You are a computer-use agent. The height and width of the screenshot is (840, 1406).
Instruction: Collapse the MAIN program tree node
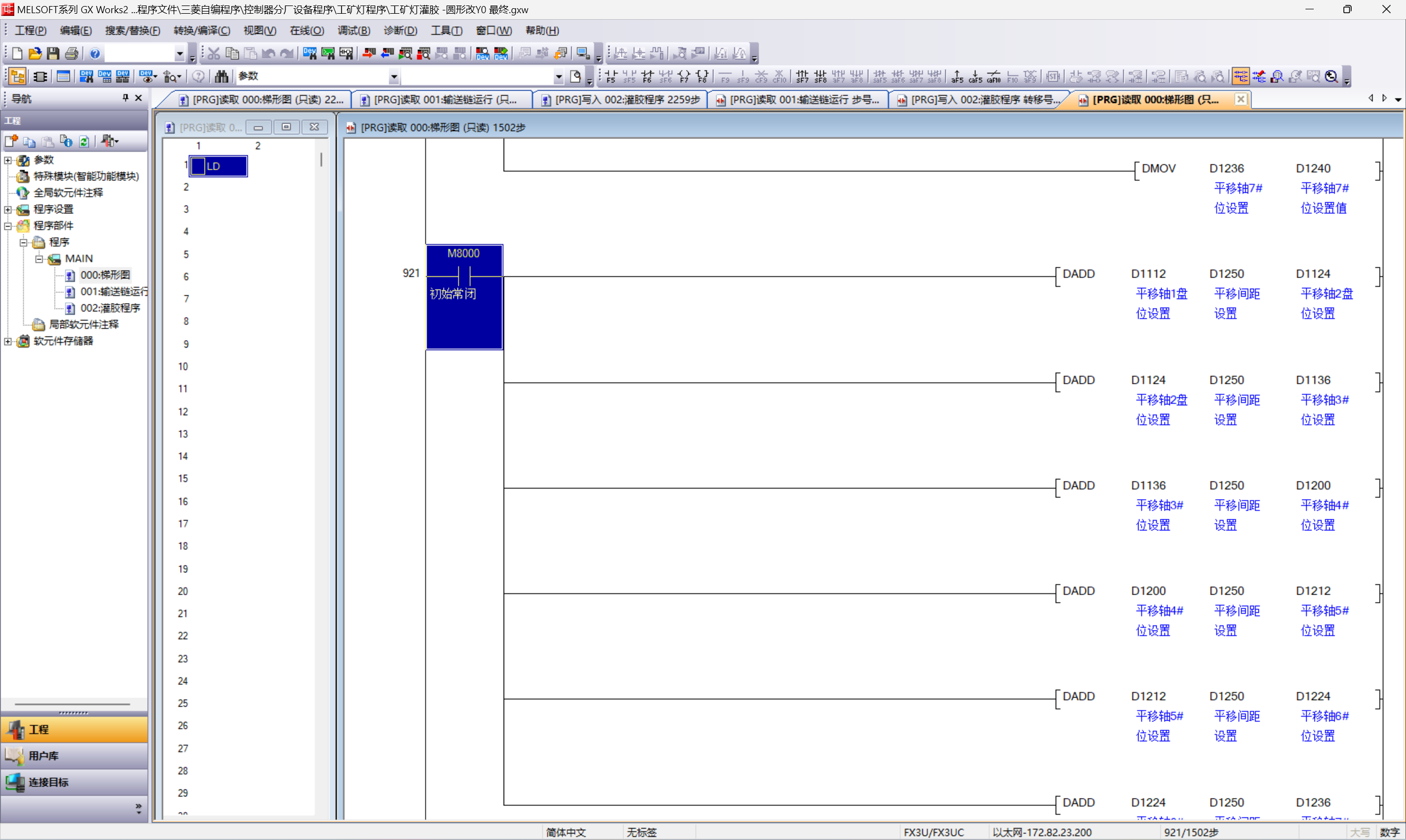tap(39, 259)
